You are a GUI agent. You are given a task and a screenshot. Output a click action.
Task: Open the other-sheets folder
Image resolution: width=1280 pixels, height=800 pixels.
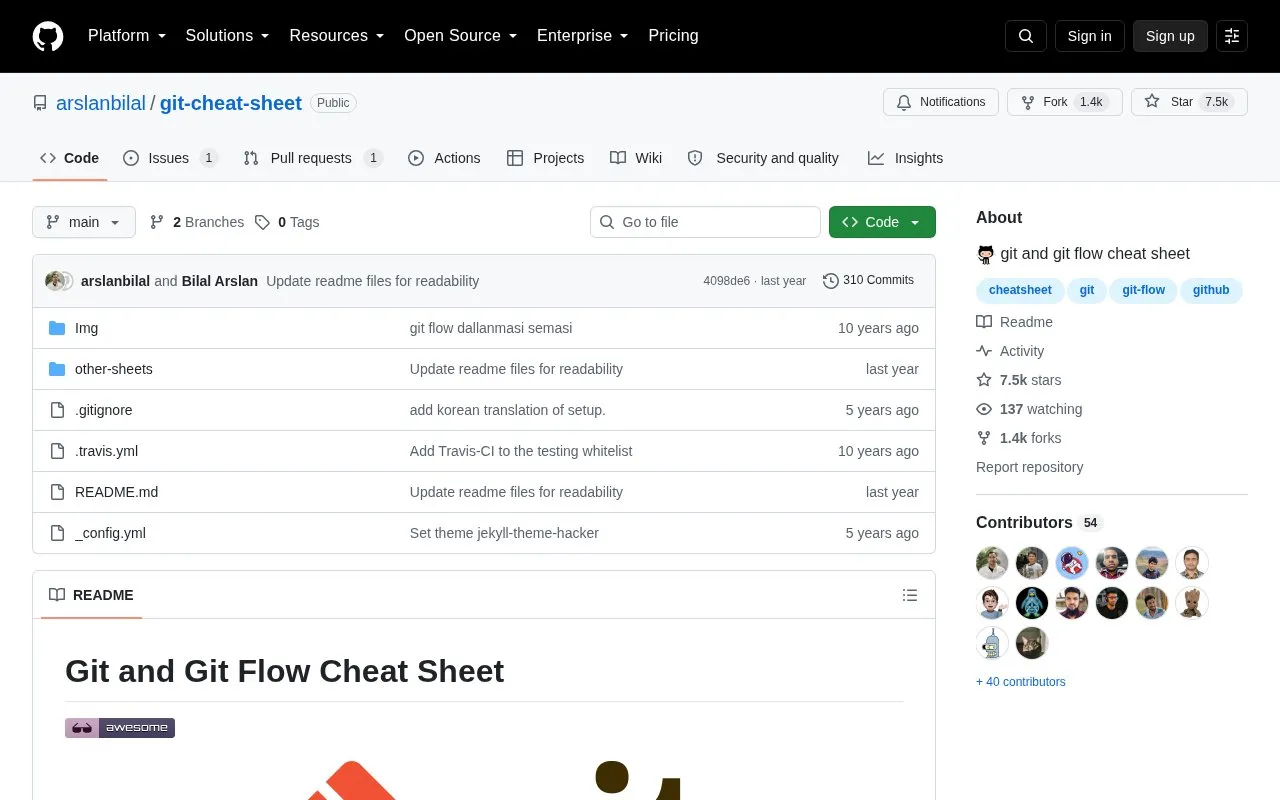(114, 369)
